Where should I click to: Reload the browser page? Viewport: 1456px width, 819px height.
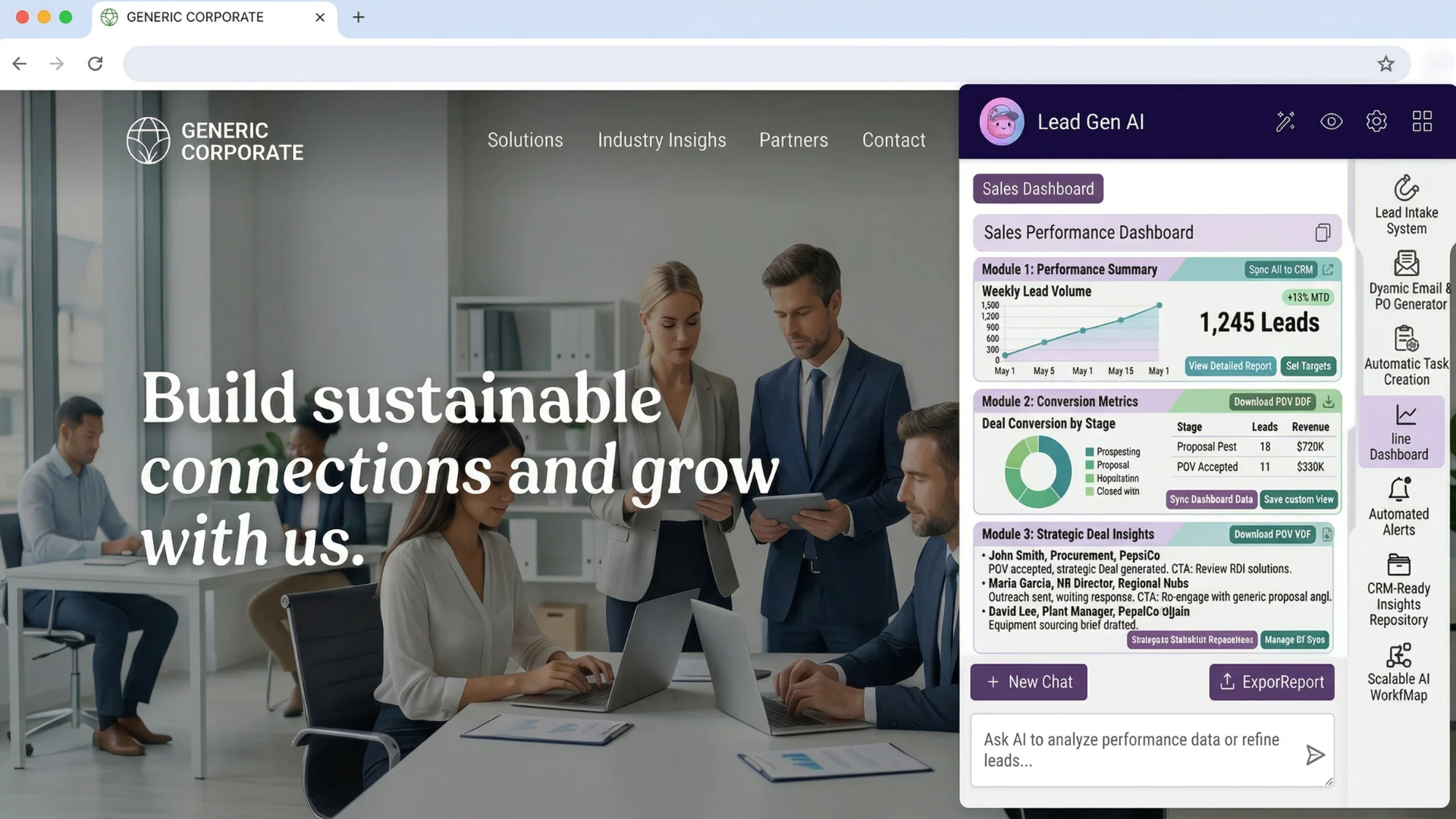point(95,64)
